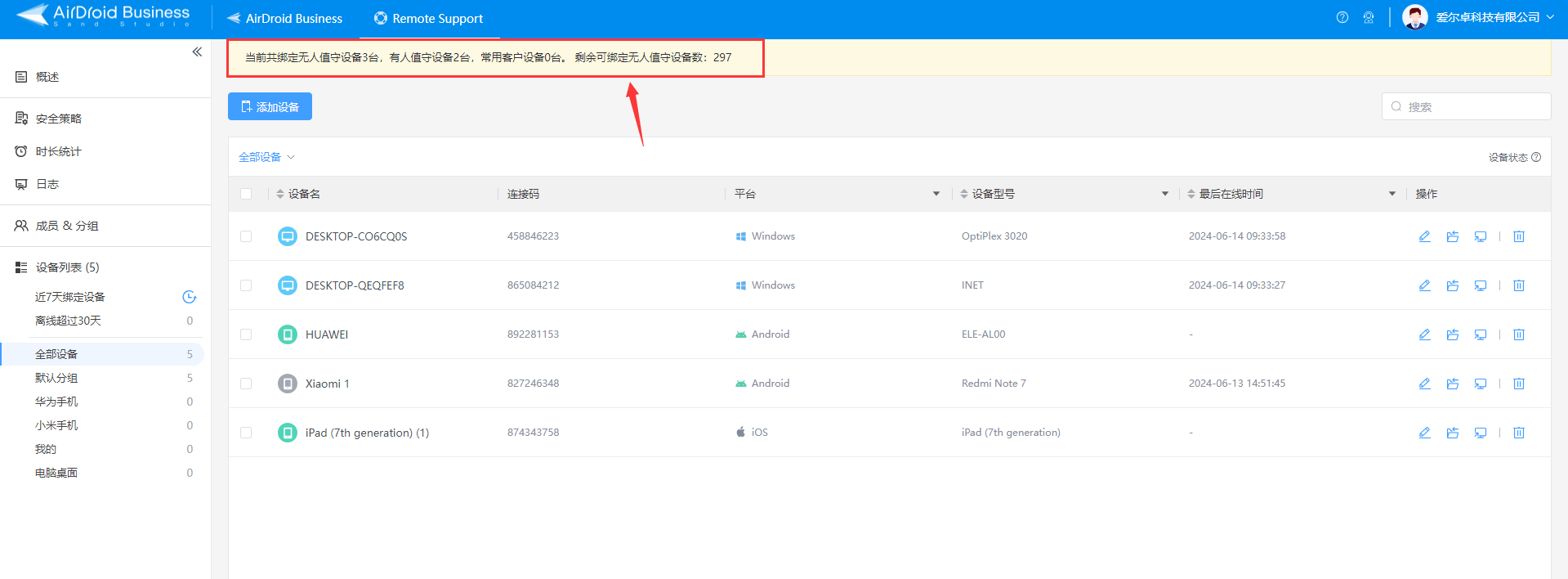Select the 全部设备 group
Image resolution: width=1568 pixels, height=579 pixels.
102,354
